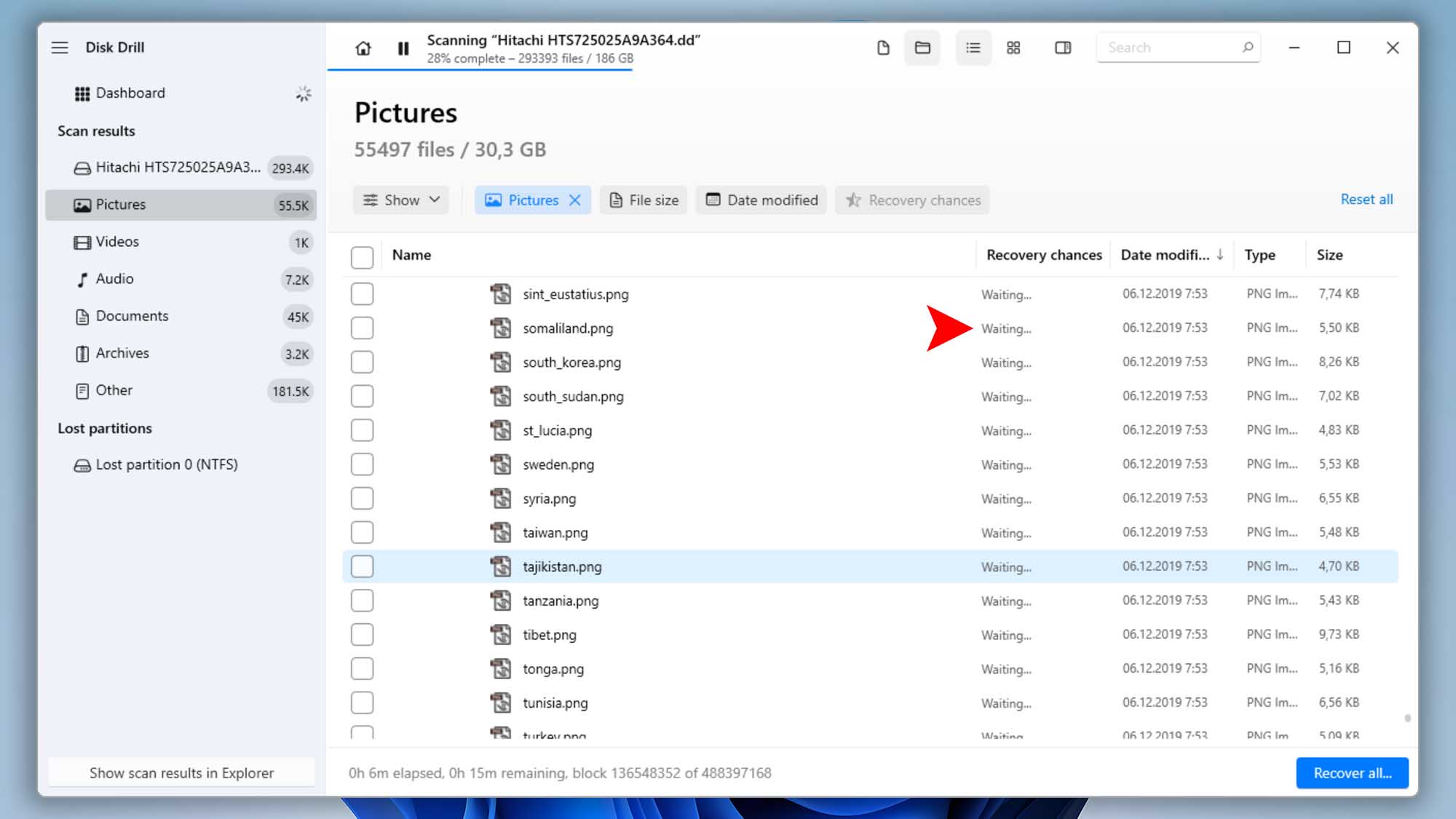Click the scan progress bar
1456x819 pixels.
click(x=480, y=69)
